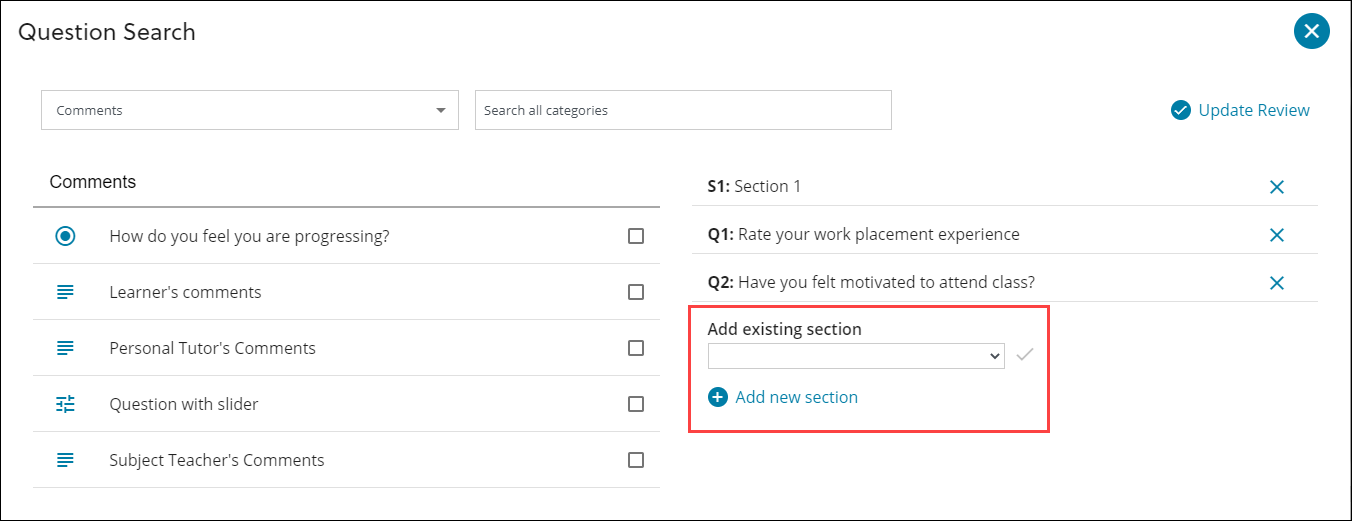Click the Add new section link
The image size is (1352, 521).
click(796, 397)
